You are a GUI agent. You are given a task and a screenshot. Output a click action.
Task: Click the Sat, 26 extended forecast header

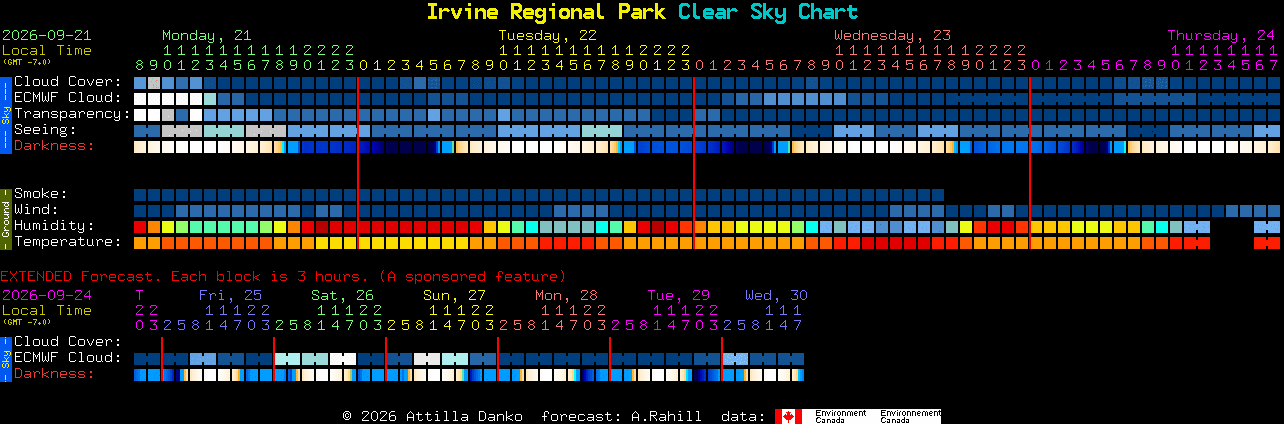[342, 295]
